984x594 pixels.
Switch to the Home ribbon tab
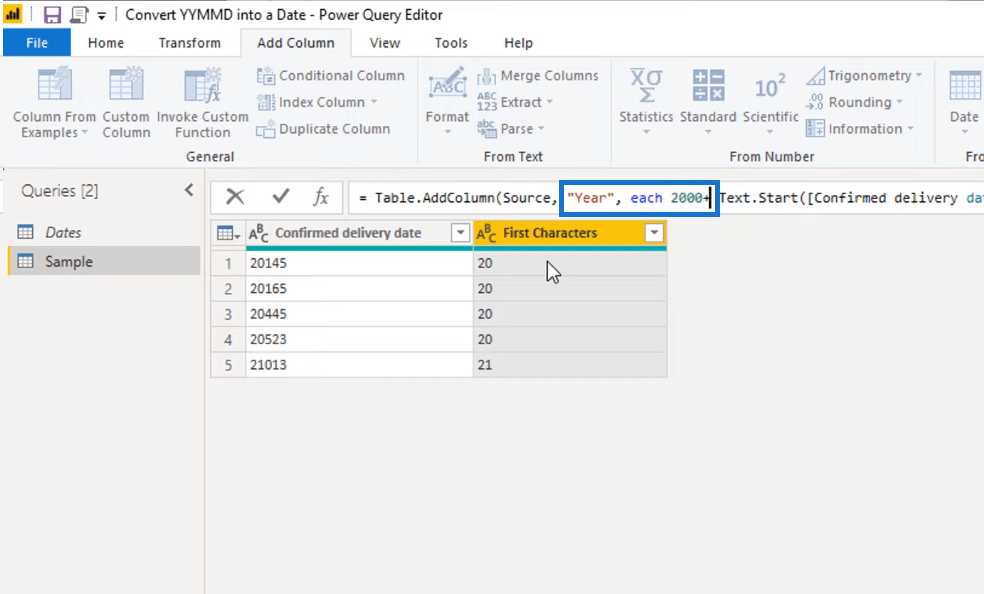point(105,43)
